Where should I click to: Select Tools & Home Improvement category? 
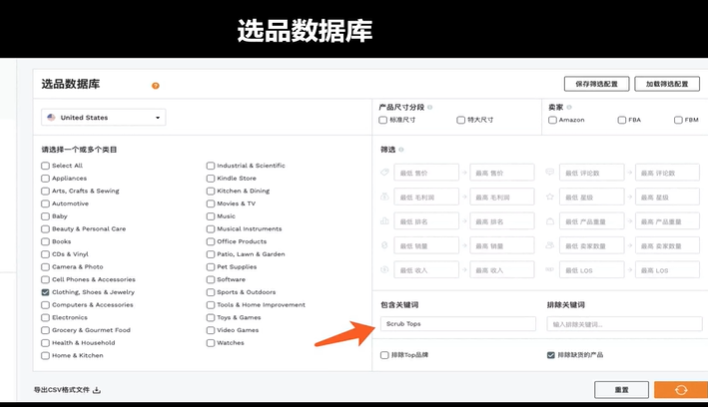(x=210, y=305)
